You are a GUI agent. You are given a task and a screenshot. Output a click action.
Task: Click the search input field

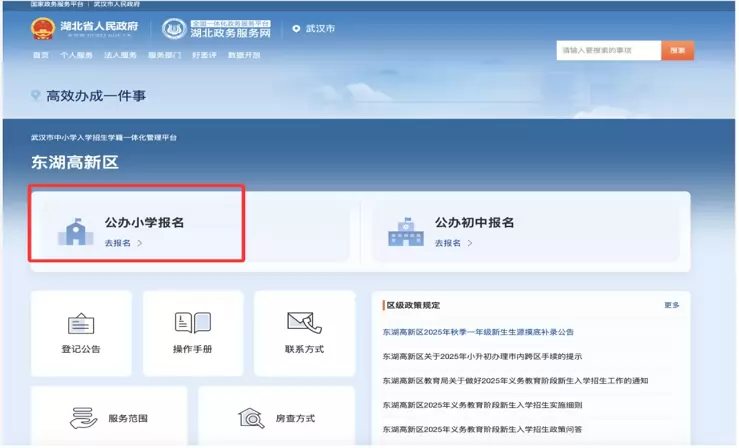point(608,50)
